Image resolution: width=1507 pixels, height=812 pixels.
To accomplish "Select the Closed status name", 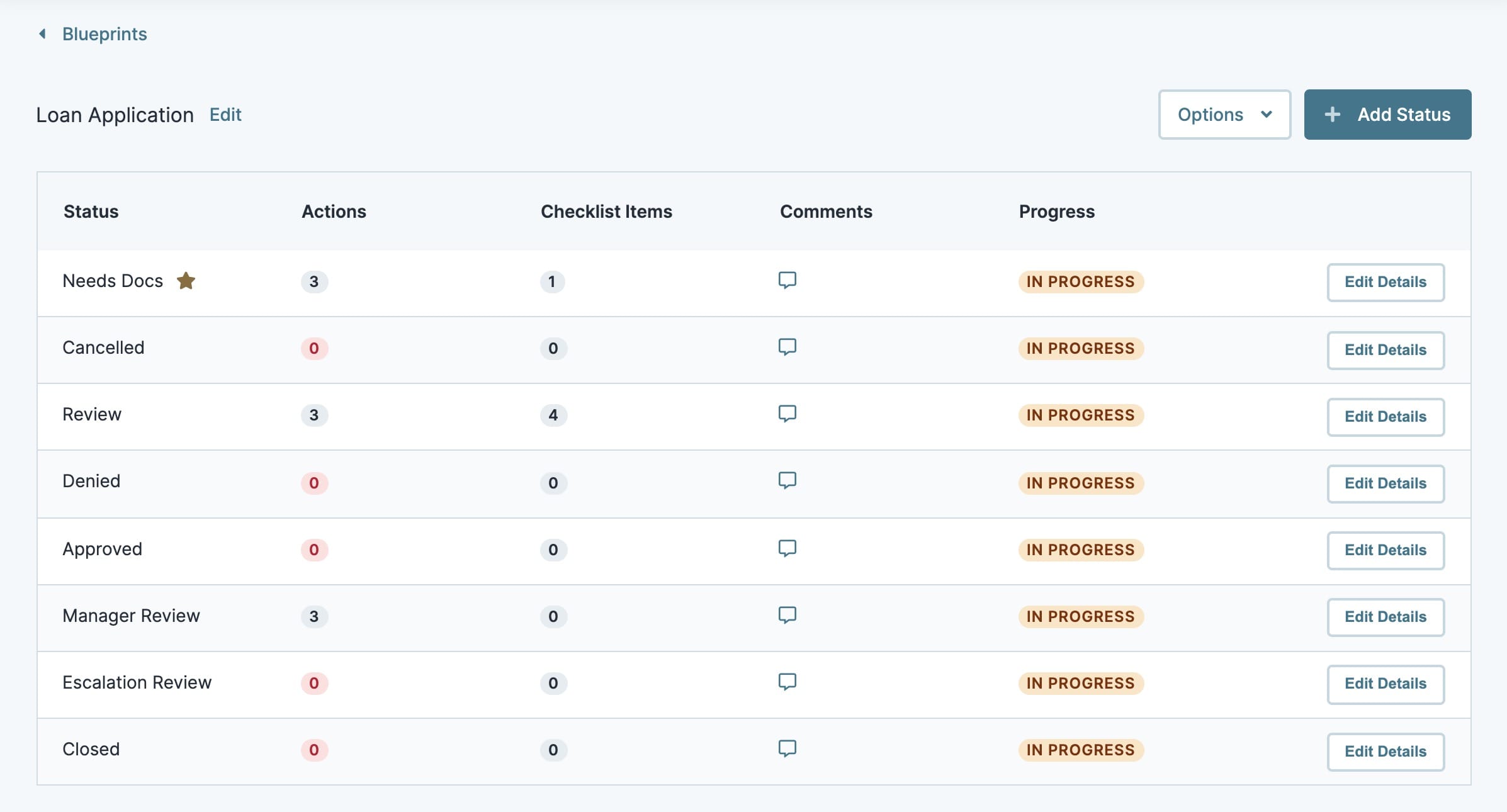I will (91, 749).
